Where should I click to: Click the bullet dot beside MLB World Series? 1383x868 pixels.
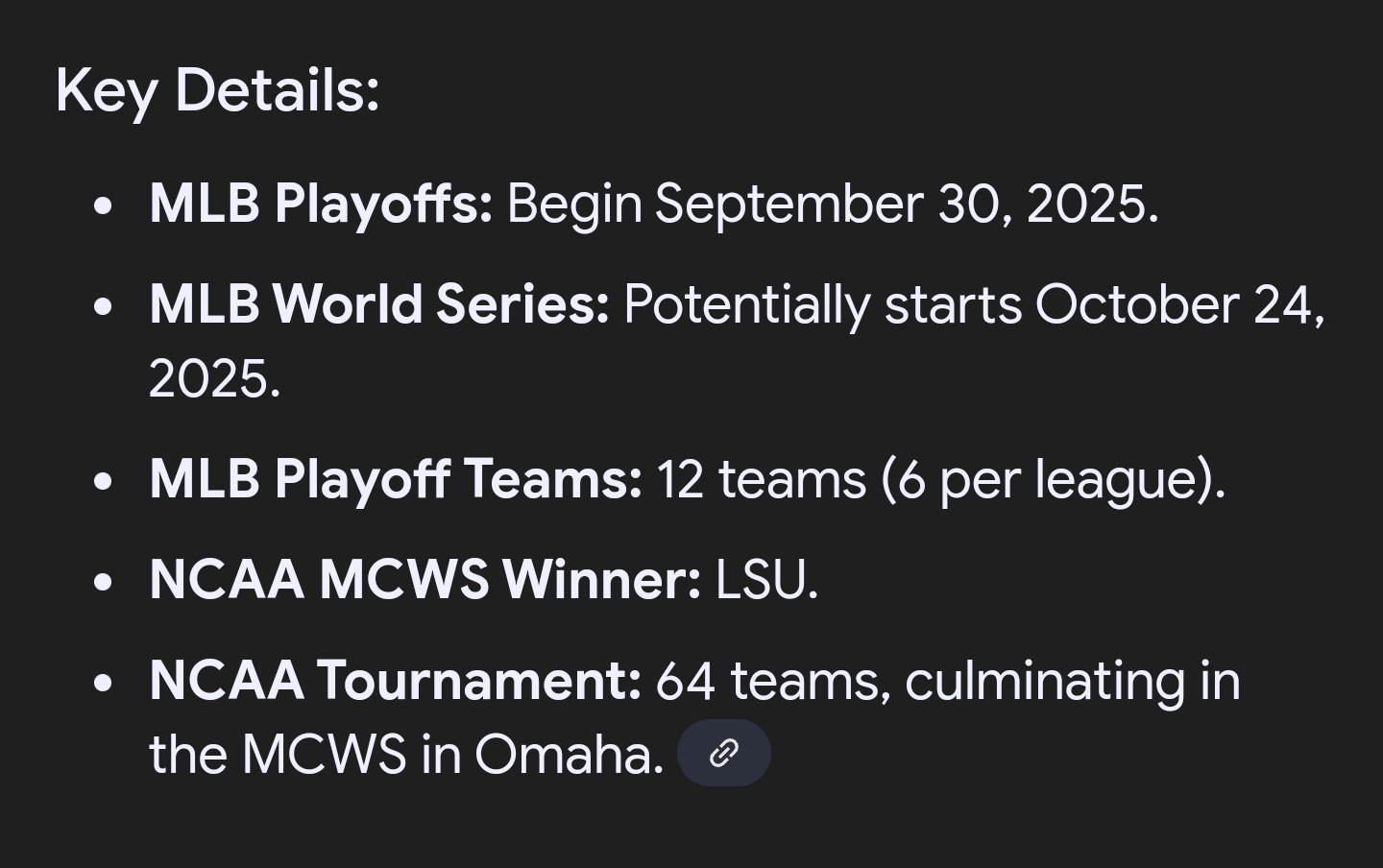click(104, 307)
